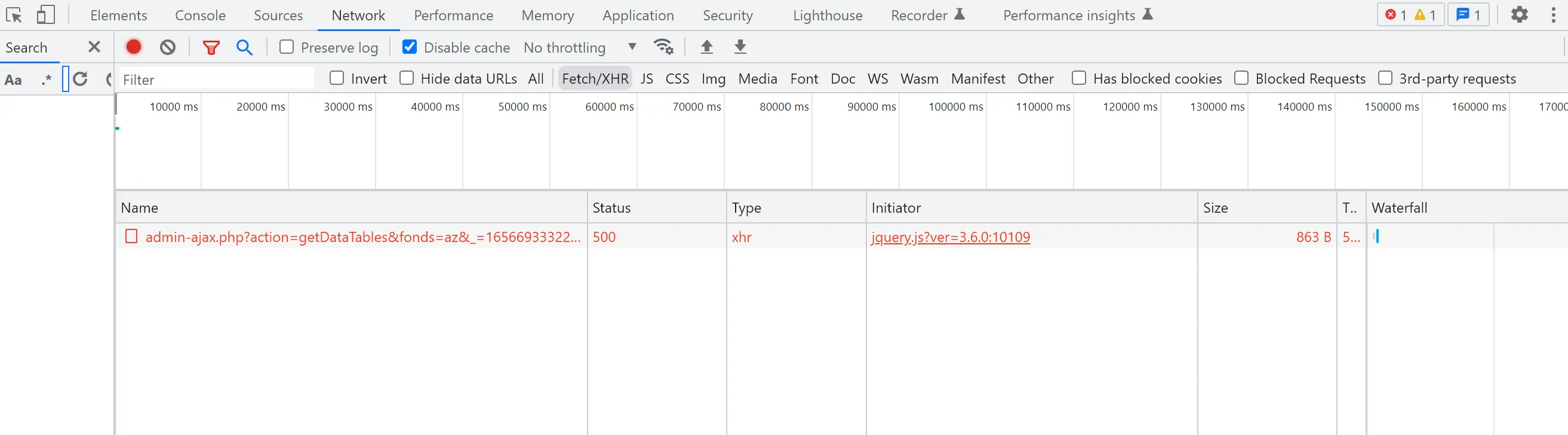1568x435 pixels.
Task: Sort requests by Status column
Action: pos(657,208)
